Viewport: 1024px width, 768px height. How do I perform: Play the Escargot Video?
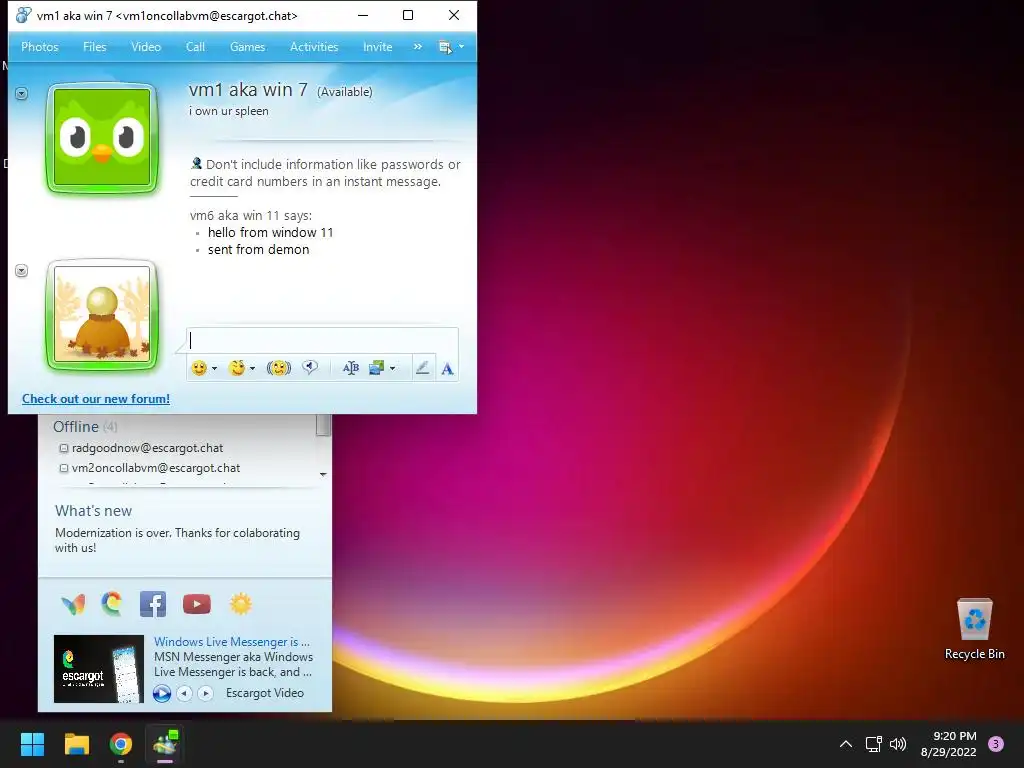(162, 694)
